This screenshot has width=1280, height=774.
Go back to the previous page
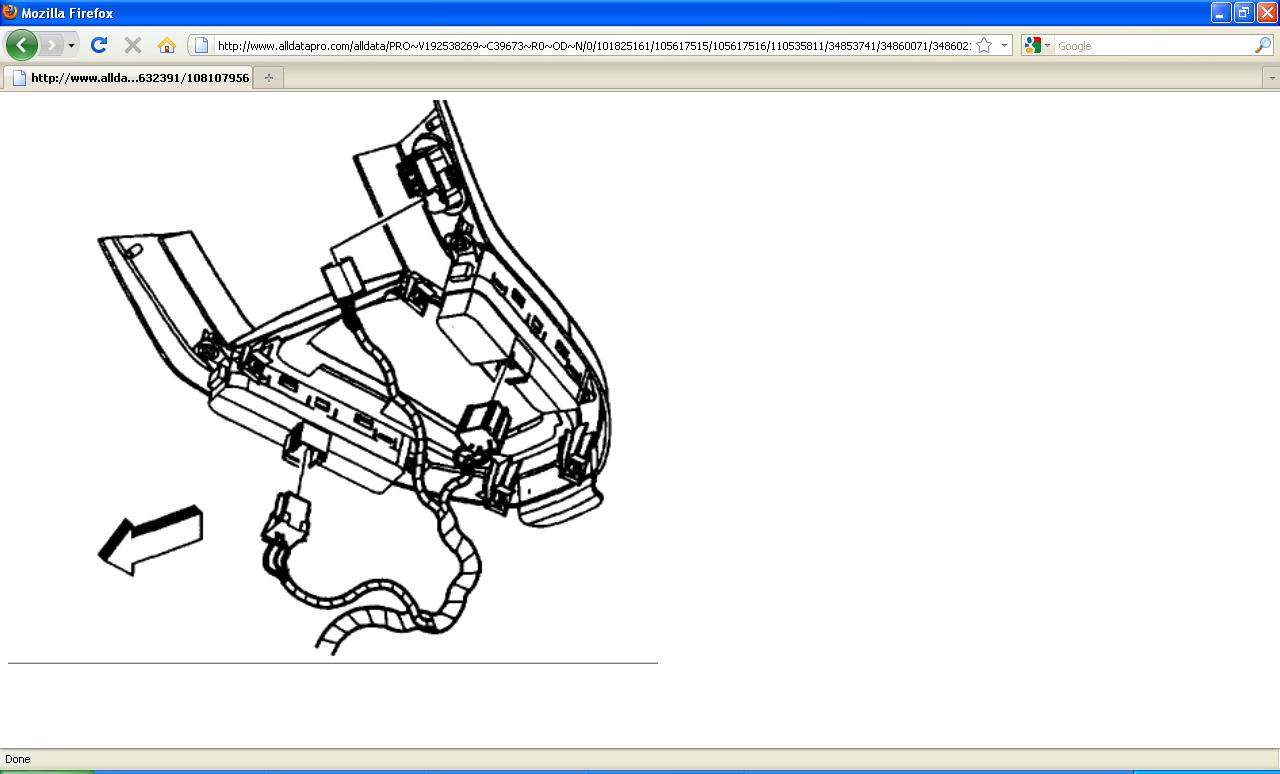point(22,45)
